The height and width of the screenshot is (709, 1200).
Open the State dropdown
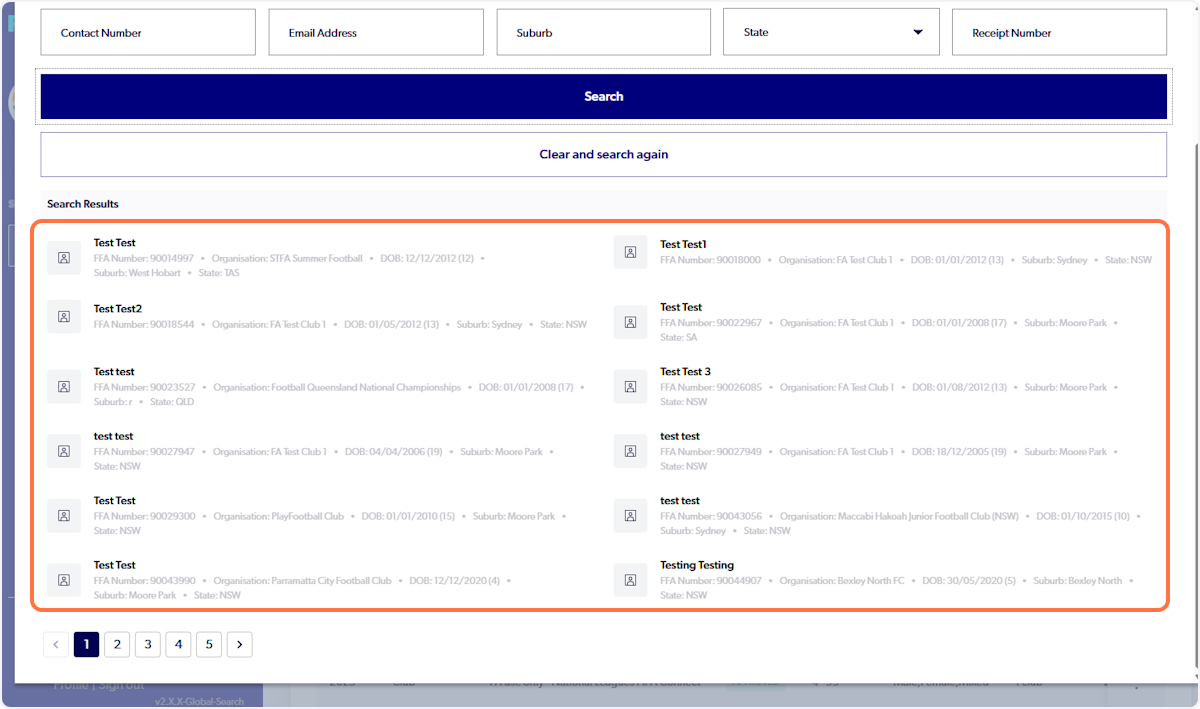(831, 31)
